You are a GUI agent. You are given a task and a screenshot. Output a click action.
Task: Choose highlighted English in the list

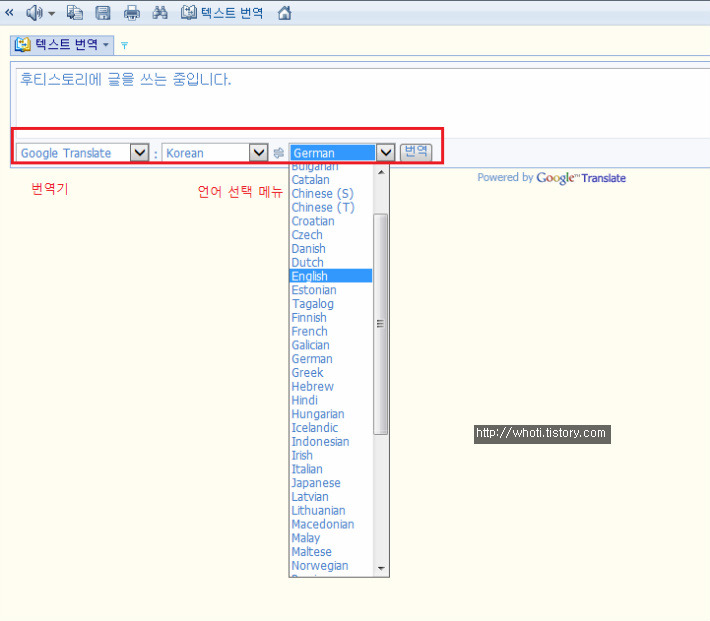(331, 276)
